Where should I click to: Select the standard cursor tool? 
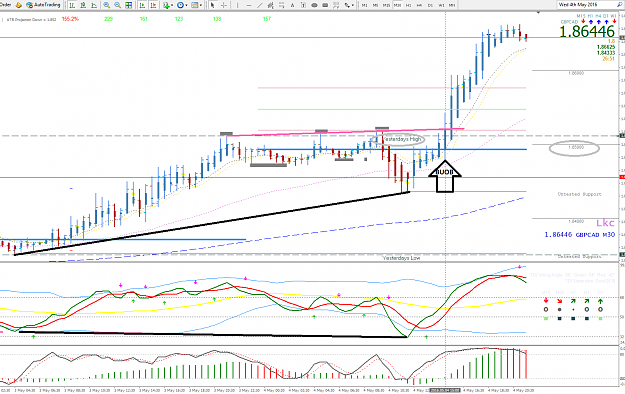click(212, 5)
